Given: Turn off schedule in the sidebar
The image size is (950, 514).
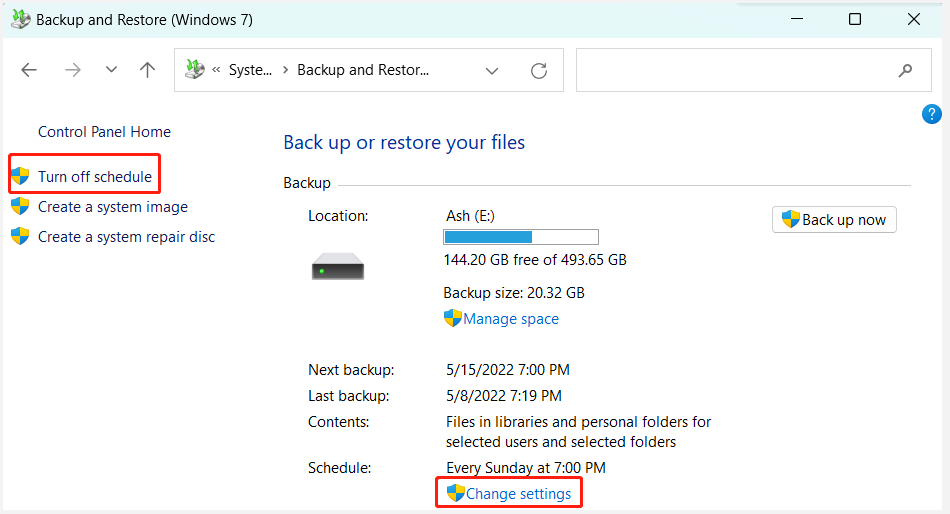Looking at the screenshot, I should tap(95, 177).
